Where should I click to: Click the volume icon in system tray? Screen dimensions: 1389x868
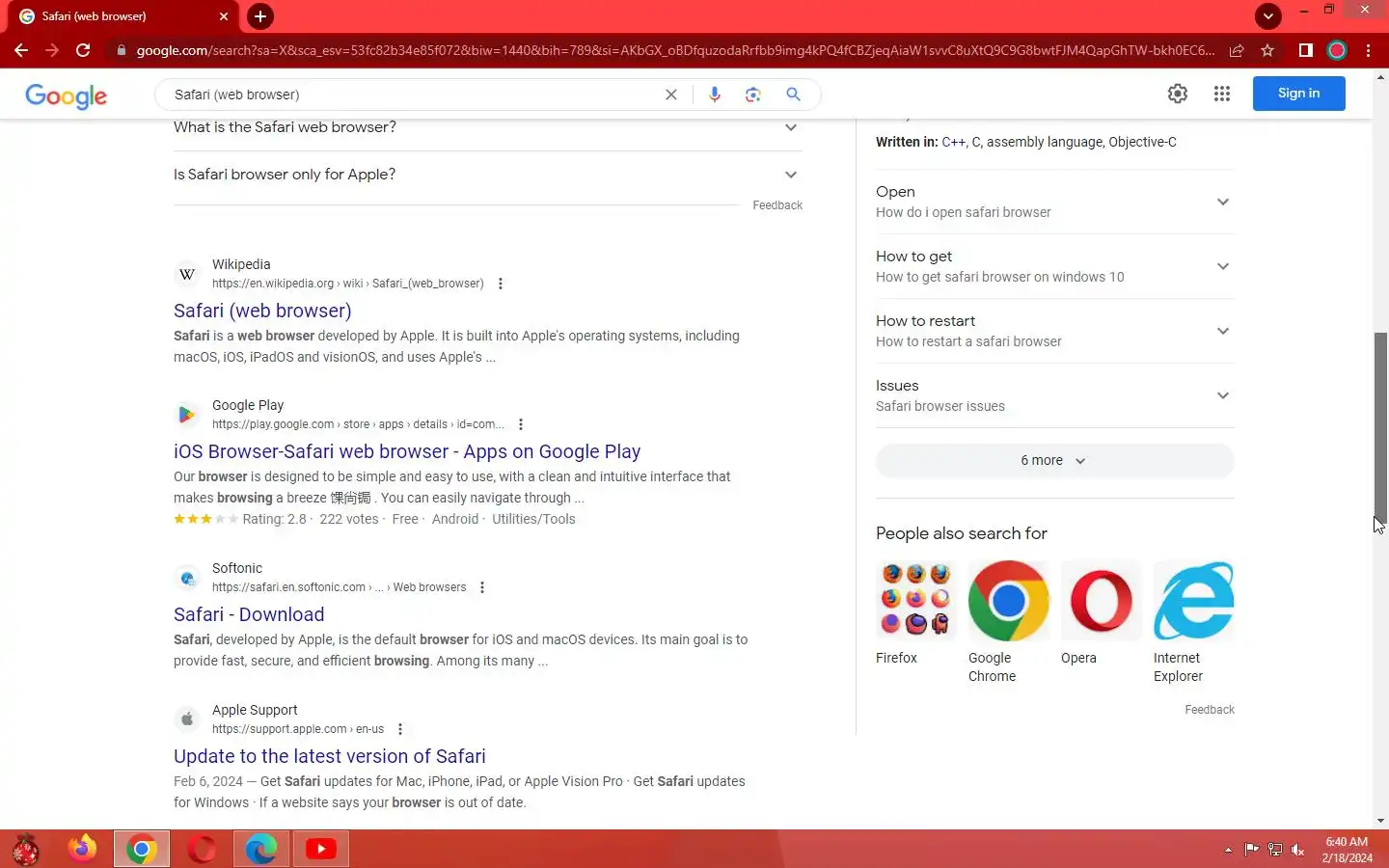pos(1298,850)
